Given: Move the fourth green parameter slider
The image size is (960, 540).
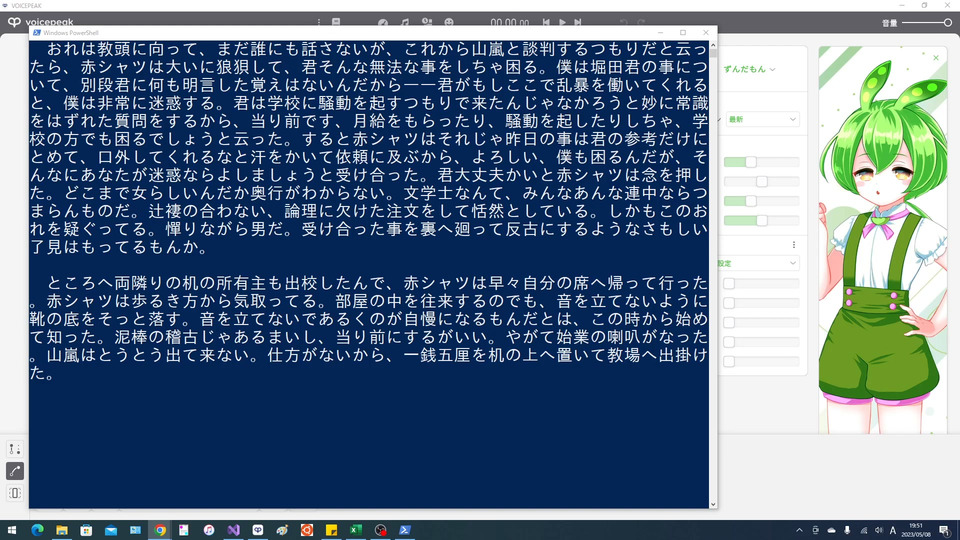Looking at the screenshot, I should point(762,220).
